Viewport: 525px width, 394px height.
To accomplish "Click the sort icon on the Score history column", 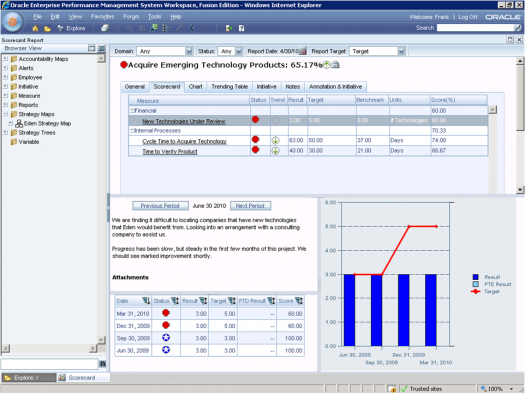I will tap(299, 301).
